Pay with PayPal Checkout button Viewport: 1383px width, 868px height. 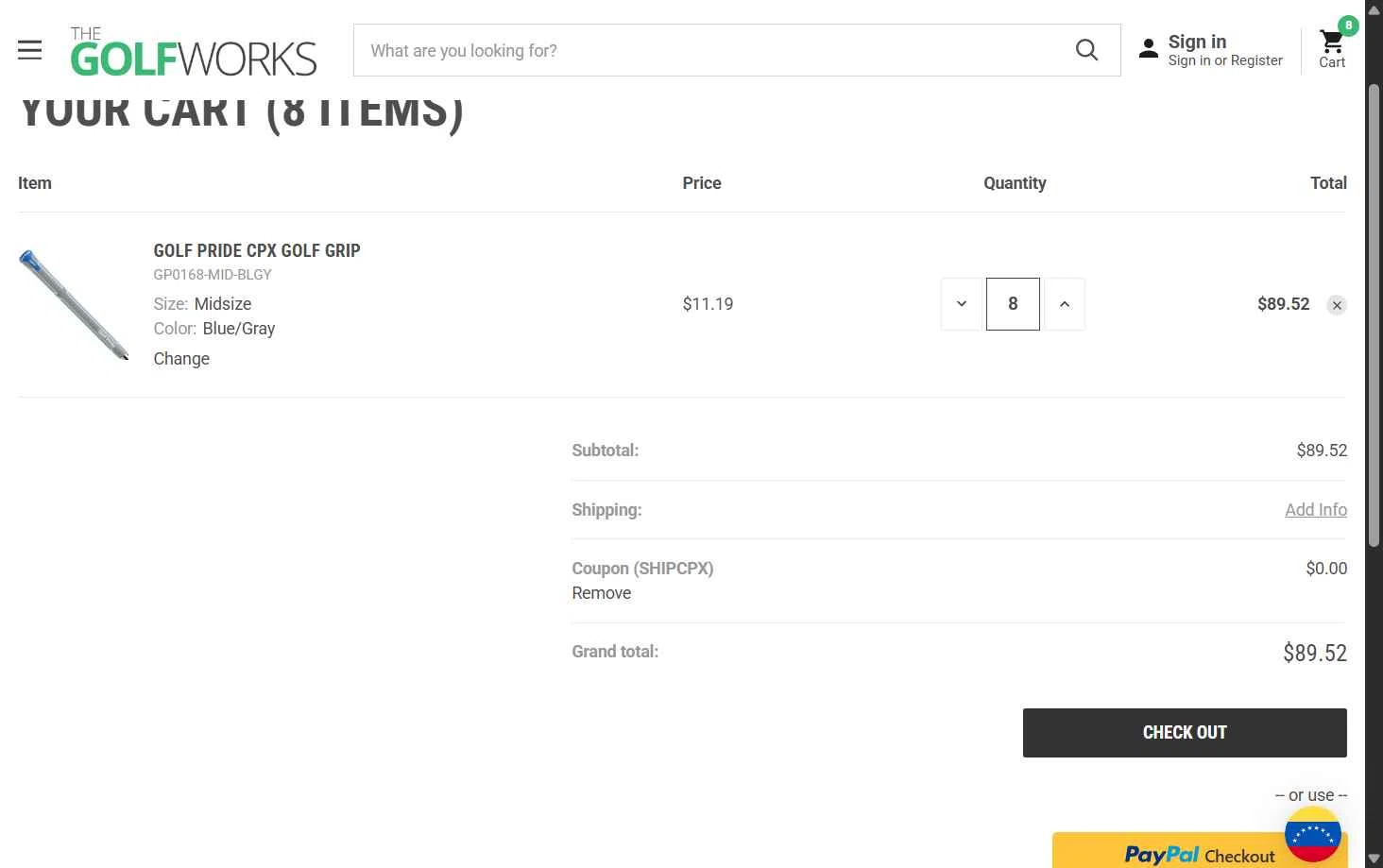click(1200, 850)
